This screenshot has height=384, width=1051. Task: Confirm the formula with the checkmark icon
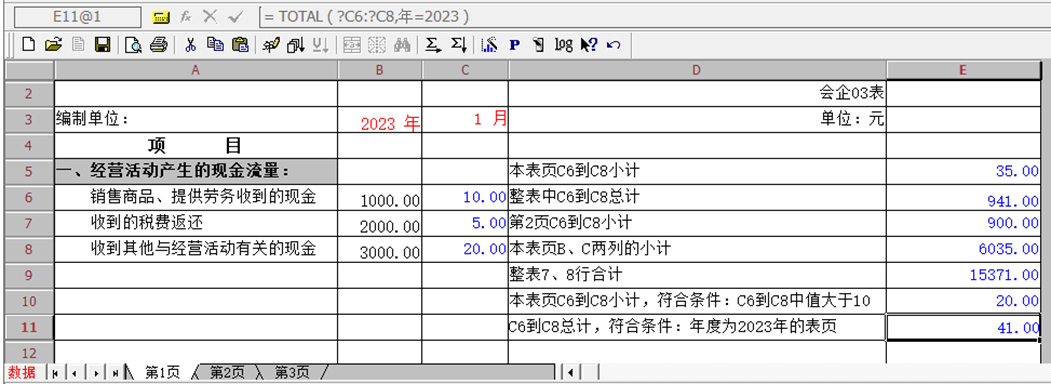(x=235, y=17)
